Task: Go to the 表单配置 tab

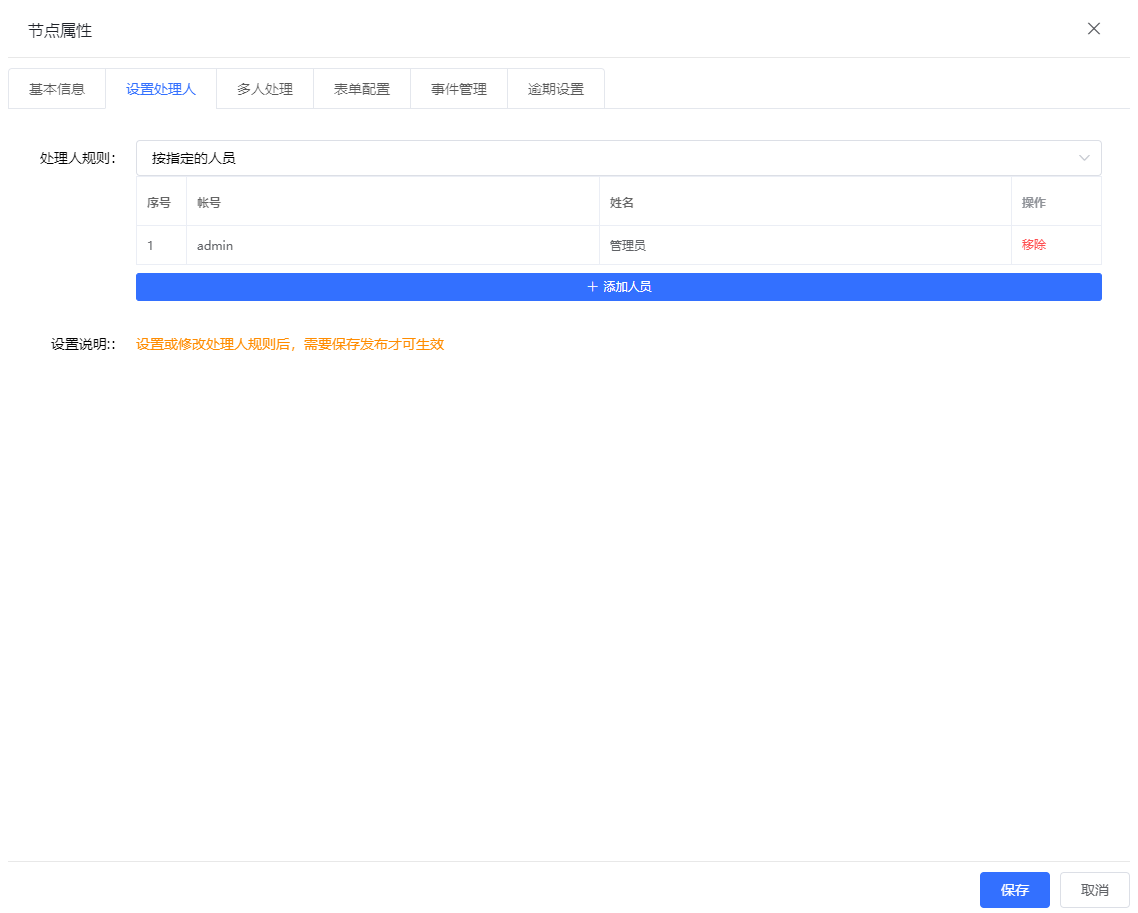Action: [362, 89]
